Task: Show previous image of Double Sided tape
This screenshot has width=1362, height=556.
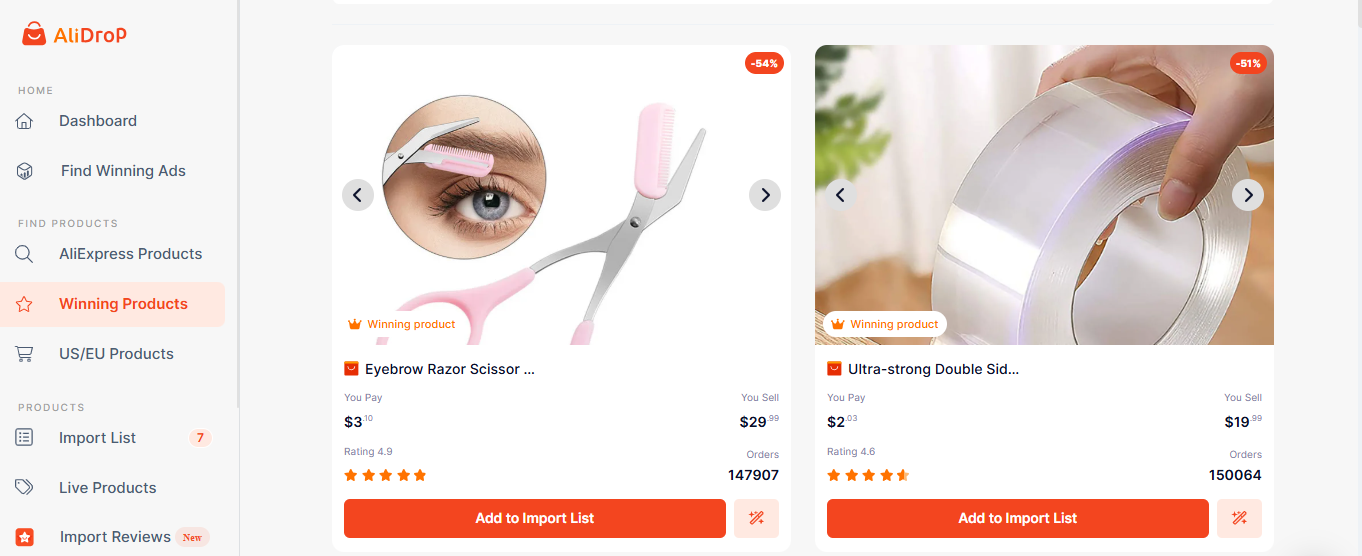Action: click(841, 195)
